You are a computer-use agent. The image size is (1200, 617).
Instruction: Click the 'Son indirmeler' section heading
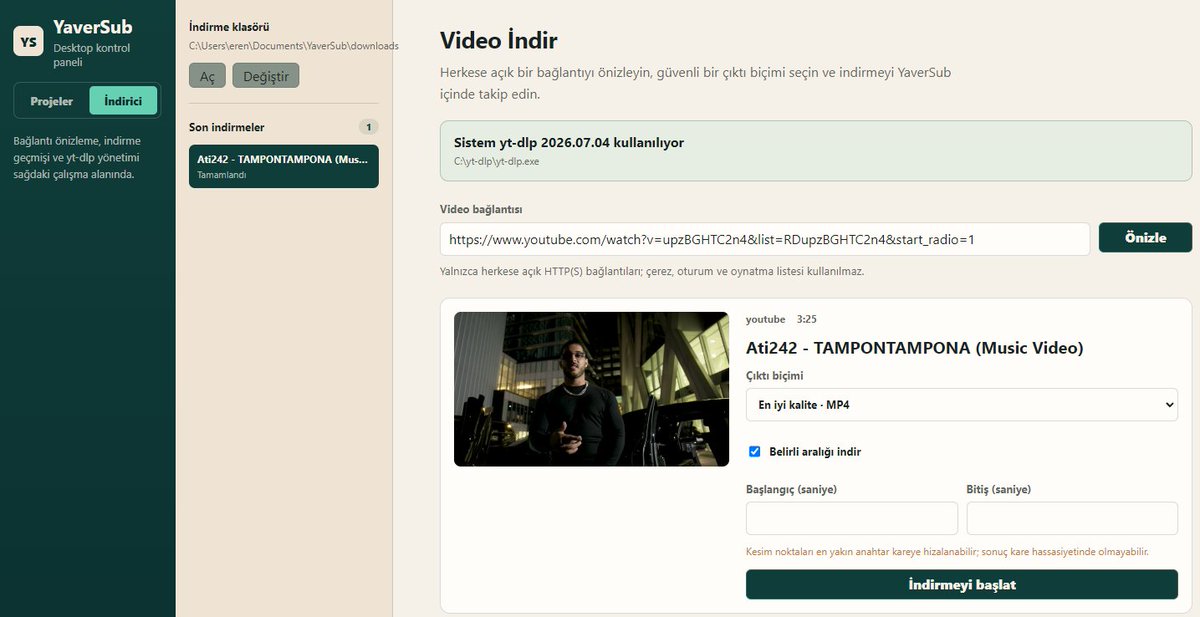[x=227, y=128]
